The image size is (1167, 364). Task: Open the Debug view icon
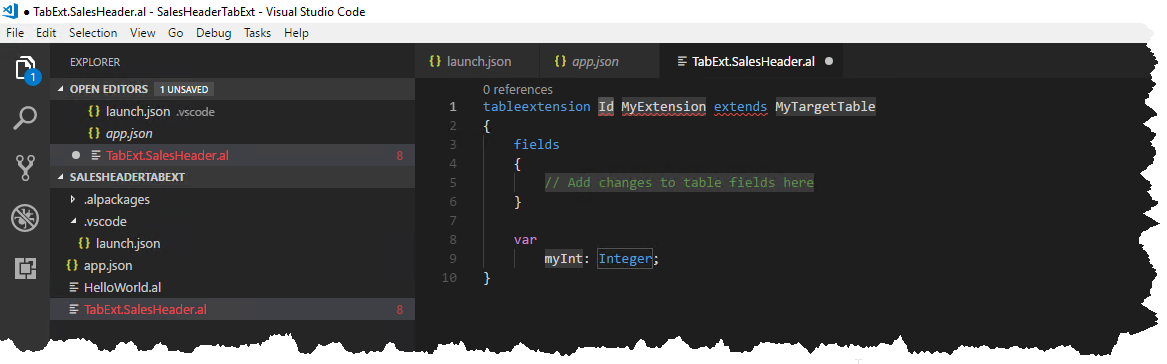pyautogui.click(x=26, y=218)
